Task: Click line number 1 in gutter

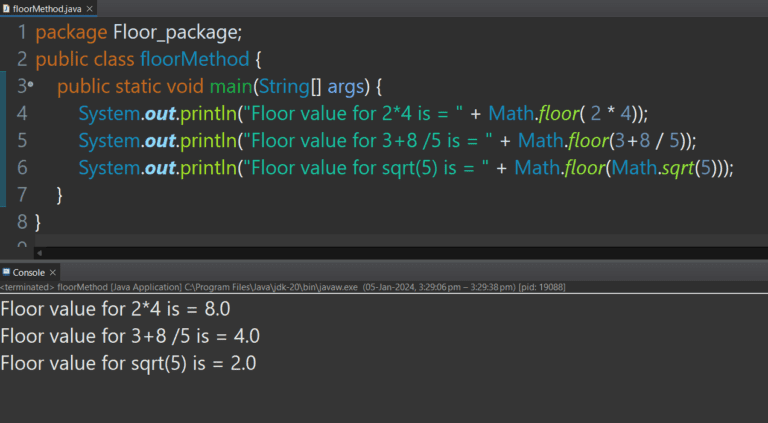Action: coord(23,32)
